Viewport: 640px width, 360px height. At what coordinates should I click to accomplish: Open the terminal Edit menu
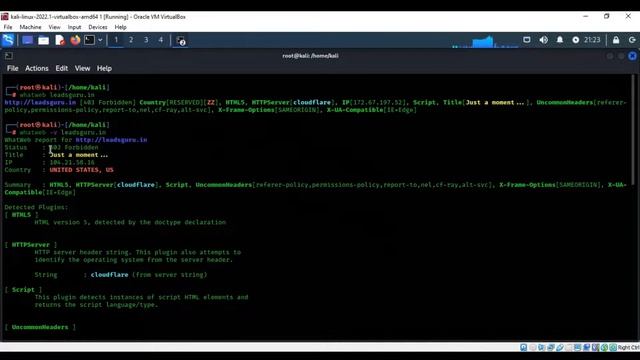coord(62,69)
